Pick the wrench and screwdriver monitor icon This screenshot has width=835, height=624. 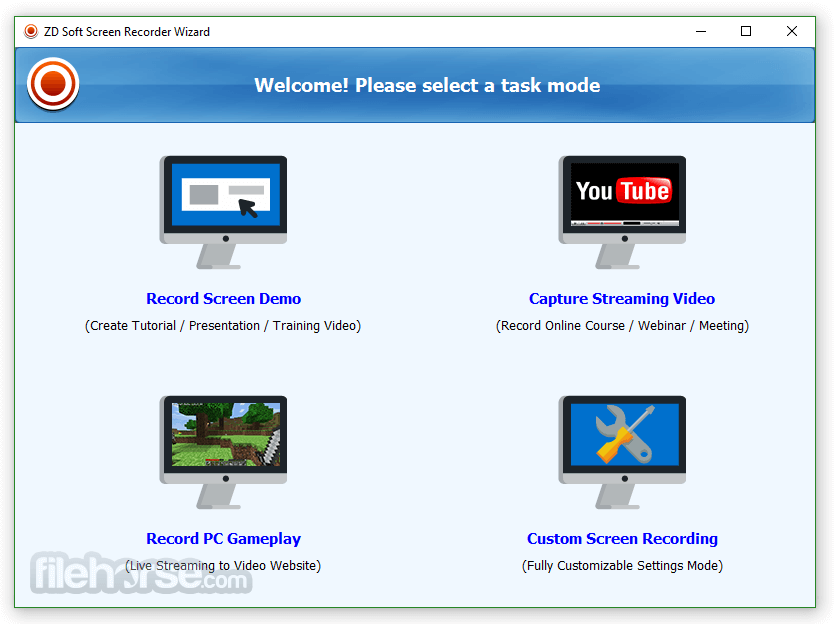(x=622, y=450)
